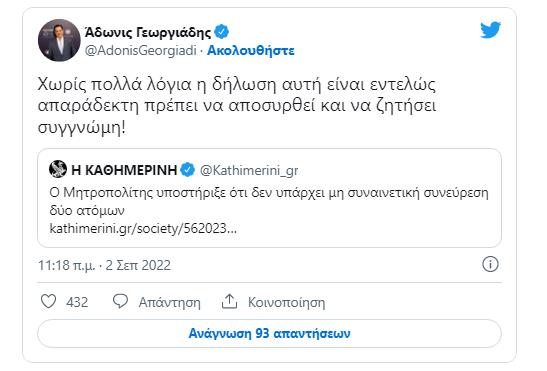Like the tweet with heart icon

coord(48,301)
